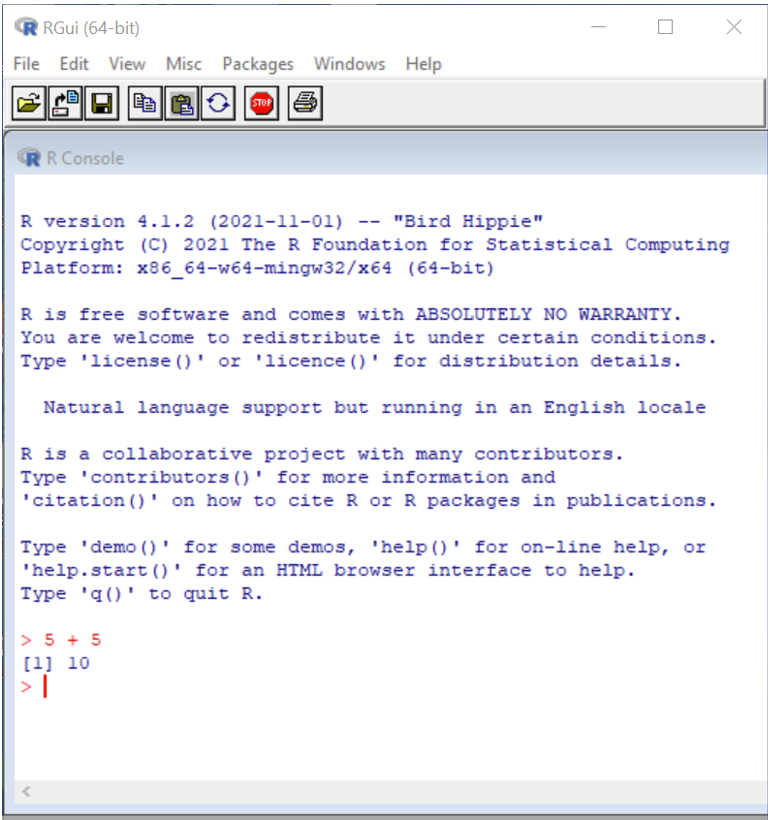Open the File menu

coord(26,64)
